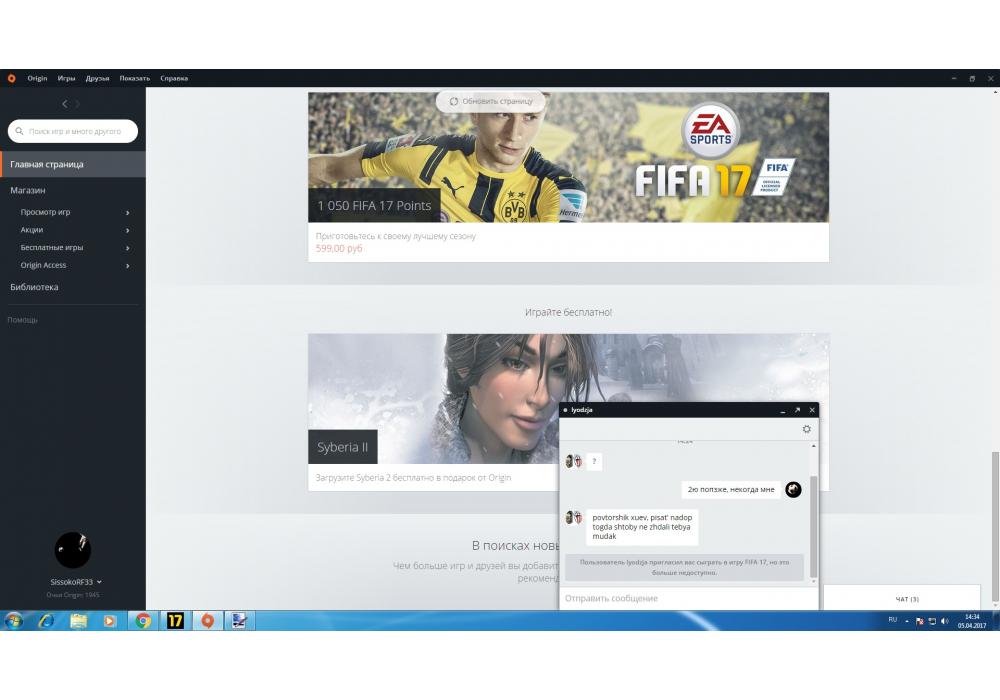Open Windows Explorer folder taskbar icon

(x=78, y=620)
